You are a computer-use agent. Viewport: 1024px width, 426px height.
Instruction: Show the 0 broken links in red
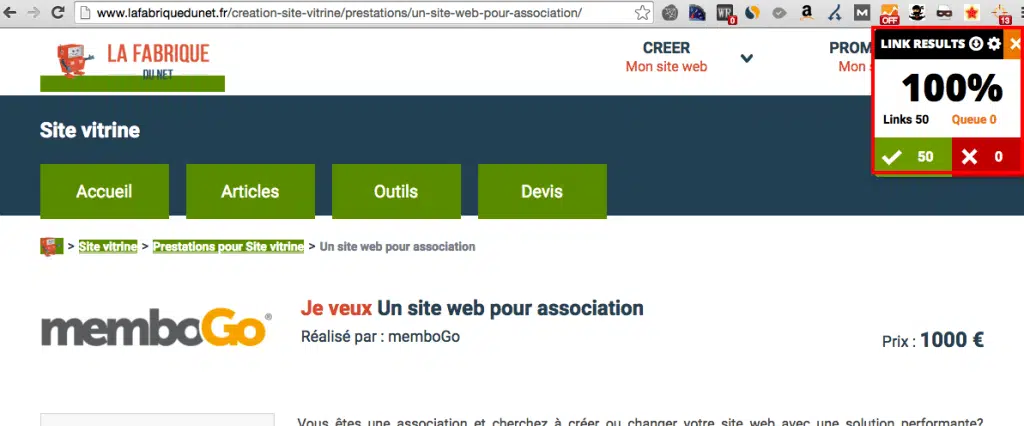(x=986, y=157)
